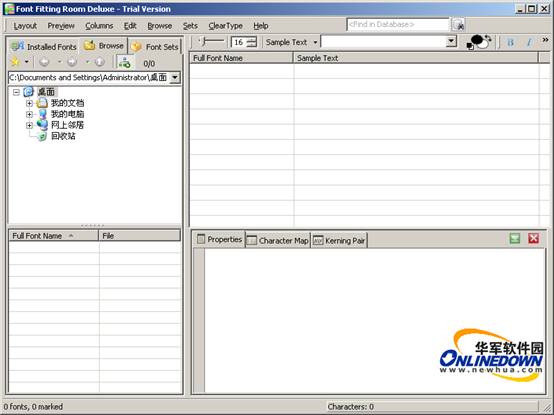The width and height of the screenshot is (554, 415).
Task: Expand the 网上邻居 tree node
Action: [30, 125]
